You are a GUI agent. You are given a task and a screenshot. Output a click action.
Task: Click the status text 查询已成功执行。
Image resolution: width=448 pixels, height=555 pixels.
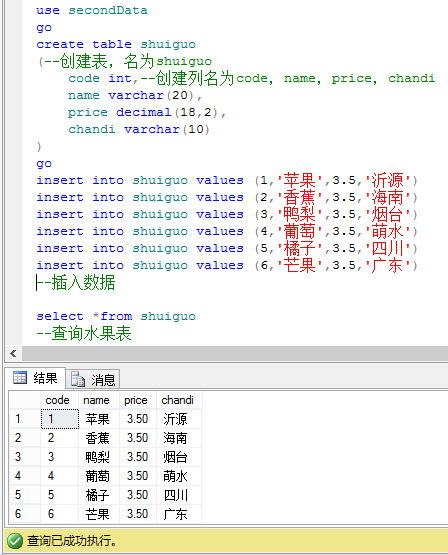(x=72, y=541)
